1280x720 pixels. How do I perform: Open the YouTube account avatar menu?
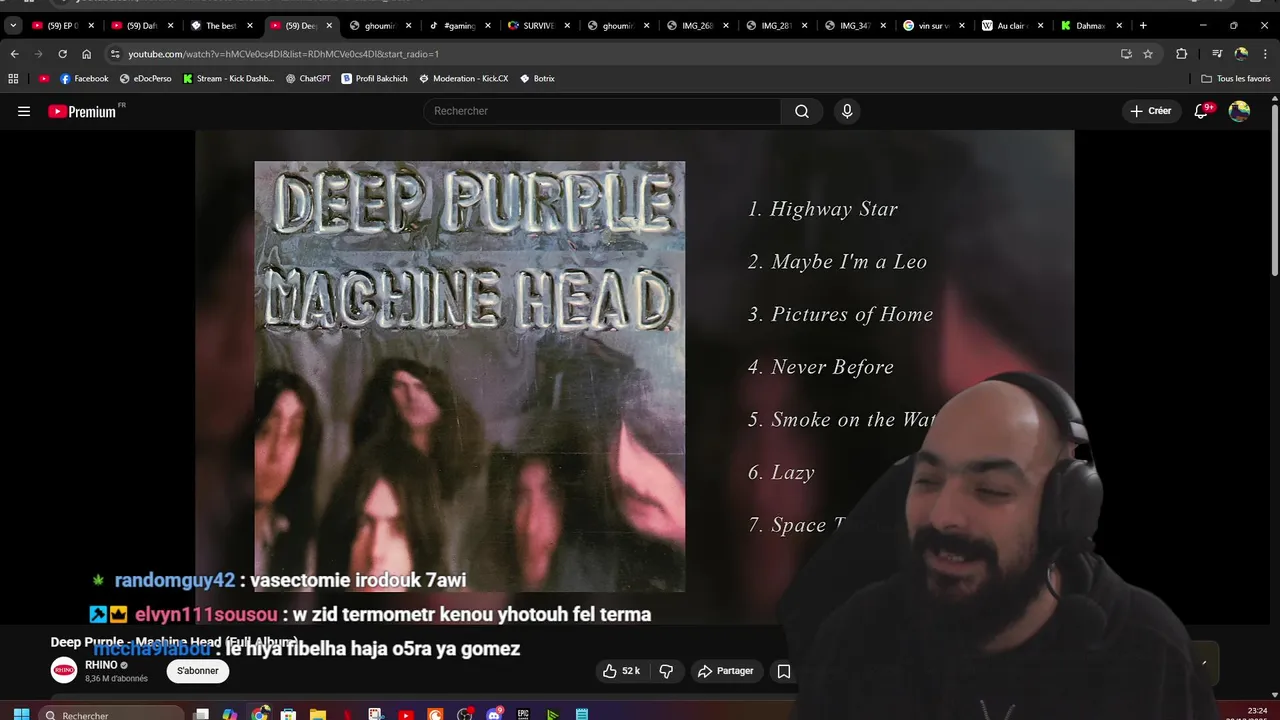coord(1239,111)
